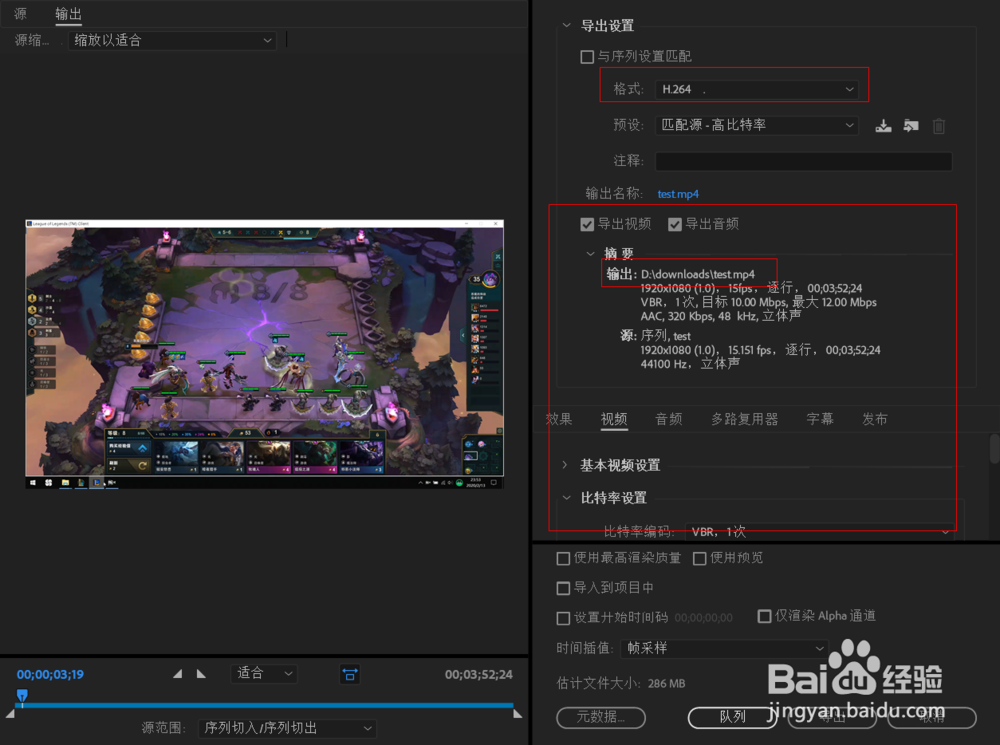
Task: Open time interpolation frame sampling dropdown
Action: 724,648
